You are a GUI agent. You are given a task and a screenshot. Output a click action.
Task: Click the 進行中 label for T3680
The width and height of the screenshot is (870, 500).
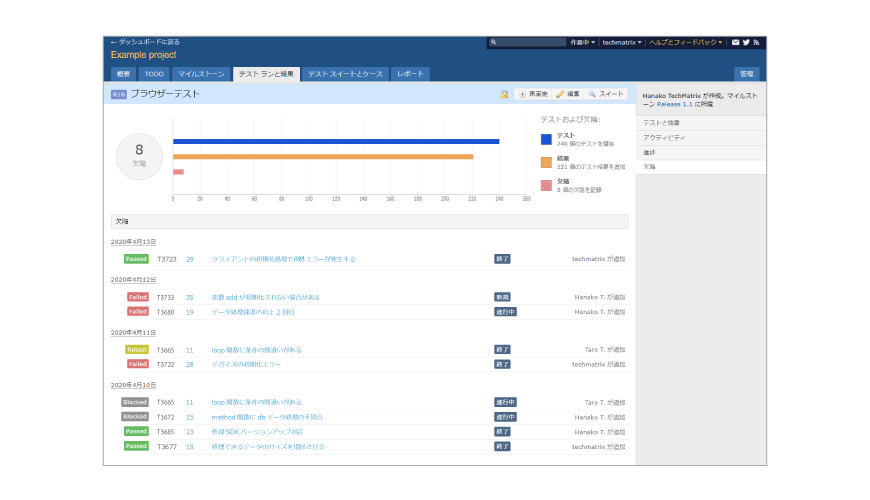click(505, 312)
